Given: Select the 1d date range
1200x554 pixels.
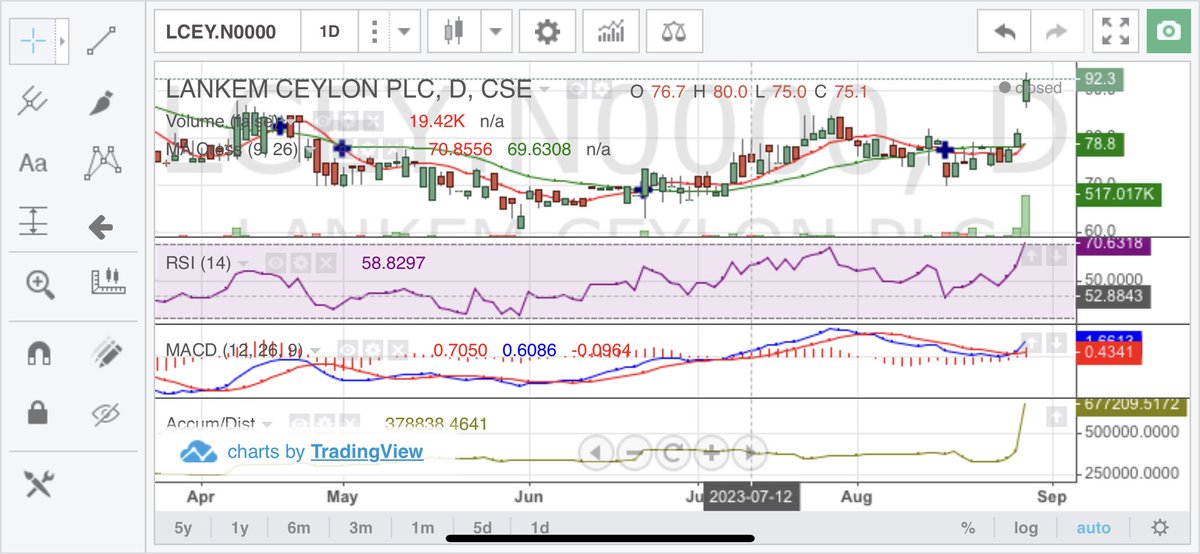Looking at the screenshot, I should click(540, 528).
